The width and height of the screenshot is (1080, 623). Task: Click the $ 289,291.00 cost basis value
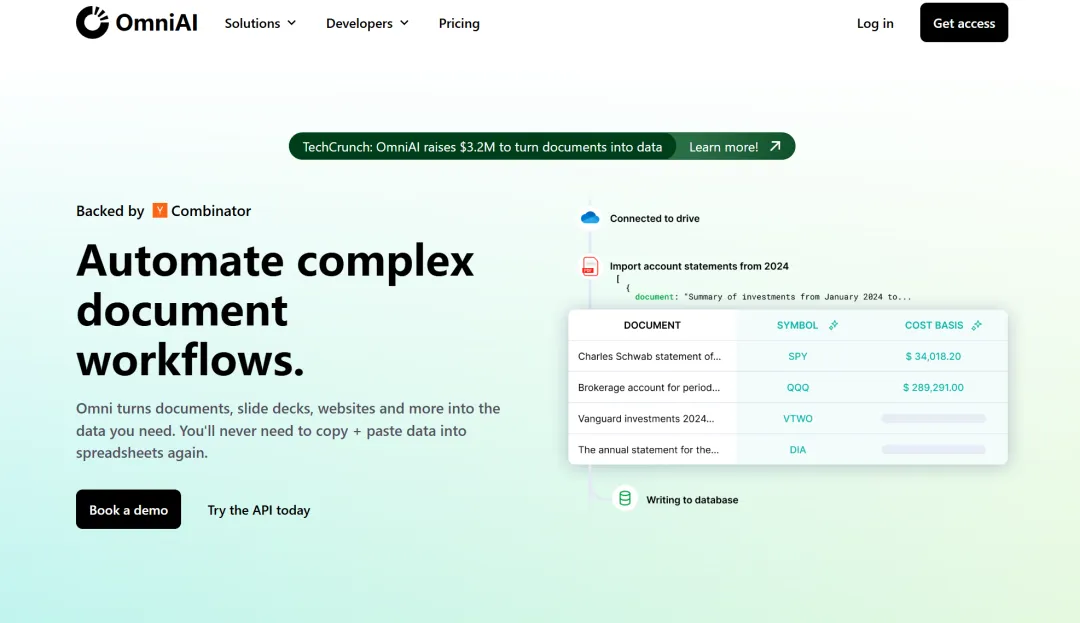coord(933,387)
